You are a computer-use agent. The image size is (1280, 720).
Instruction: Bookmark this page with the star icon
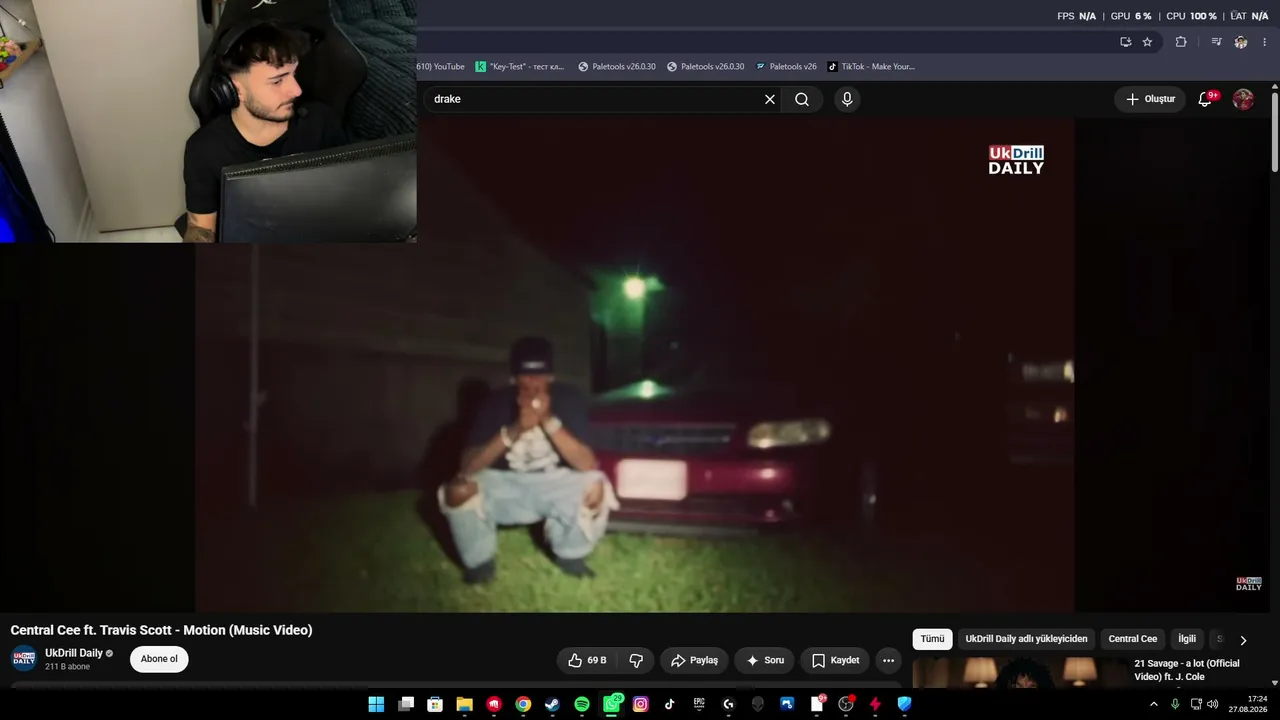[x=1147, y=42]
